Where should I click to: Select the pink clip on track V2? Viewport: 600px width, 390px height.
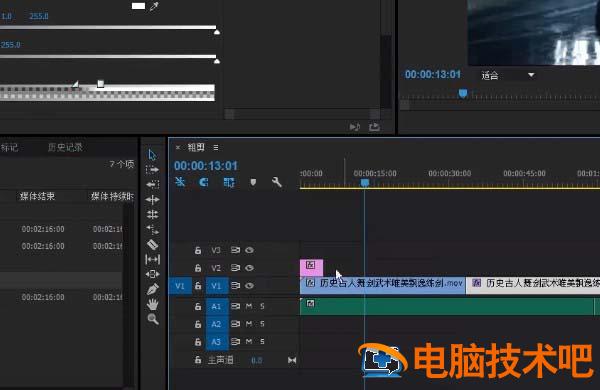coord(311,268)
